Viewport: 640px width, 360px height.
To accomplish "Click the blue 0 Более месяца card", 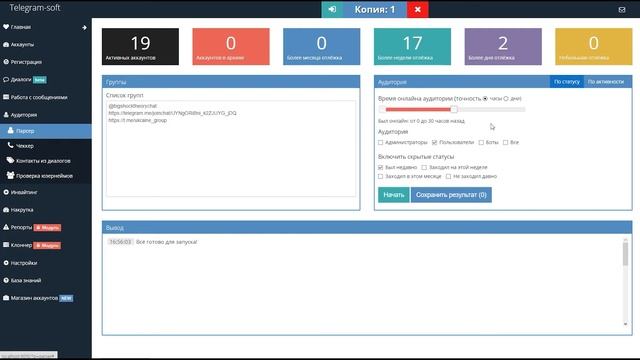I will pyautogui.click(x=322, y=47).
